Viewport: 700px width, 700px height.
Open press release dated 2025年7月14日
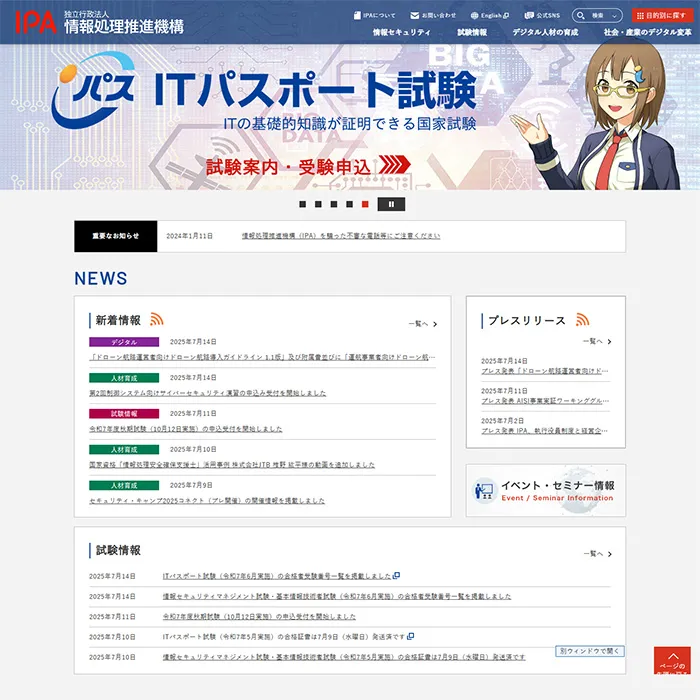[545, 371]
